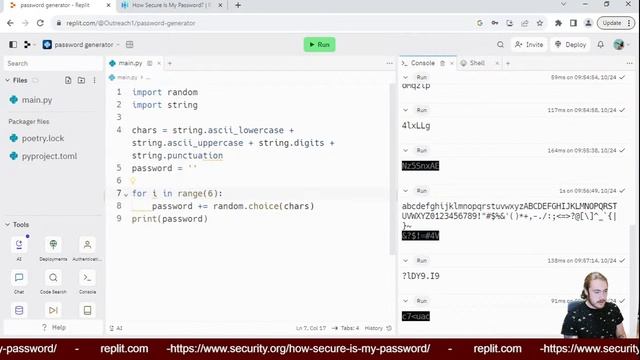Viewport: 640px width, 360px height.
Task: Focus the Search field in sidebar
Action: pyautogui.click(x=53, y=63)
